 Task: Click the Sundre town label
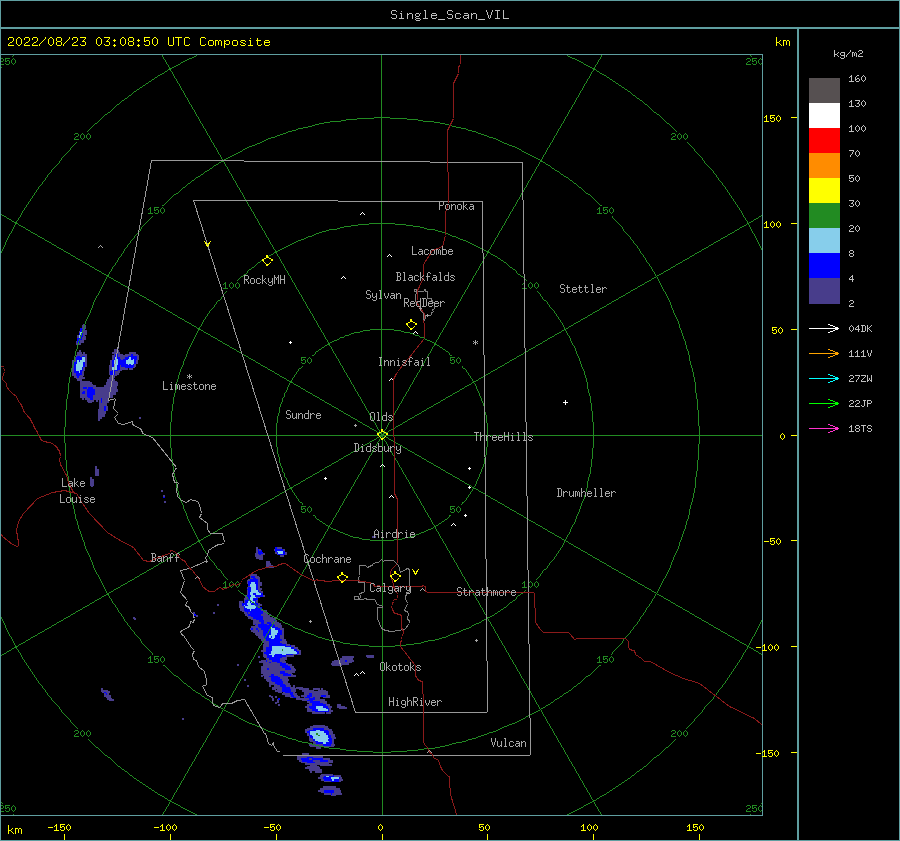coord(304,415)
